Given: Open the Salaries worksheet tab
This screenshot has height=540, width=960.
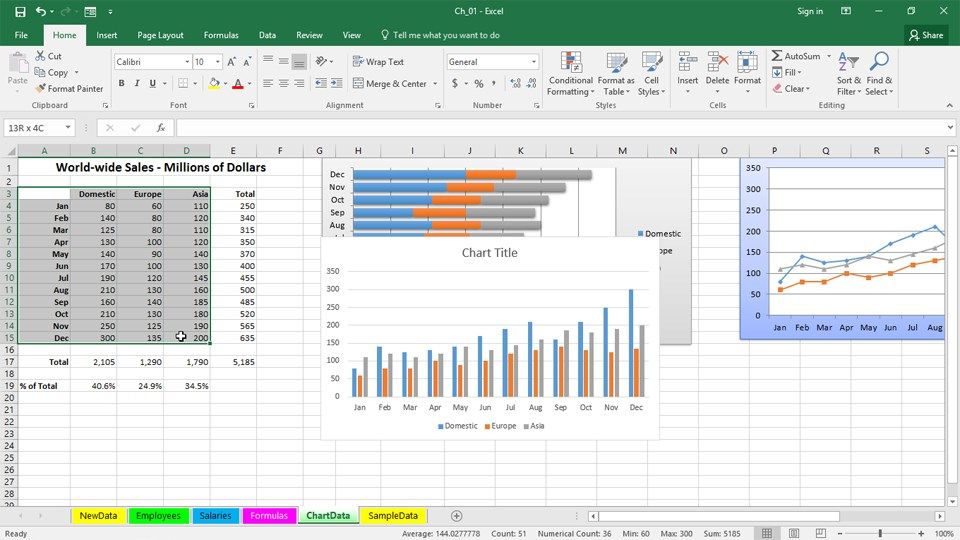Looking at the screenshot, I should pyautogui.click(x=216, y=516).
